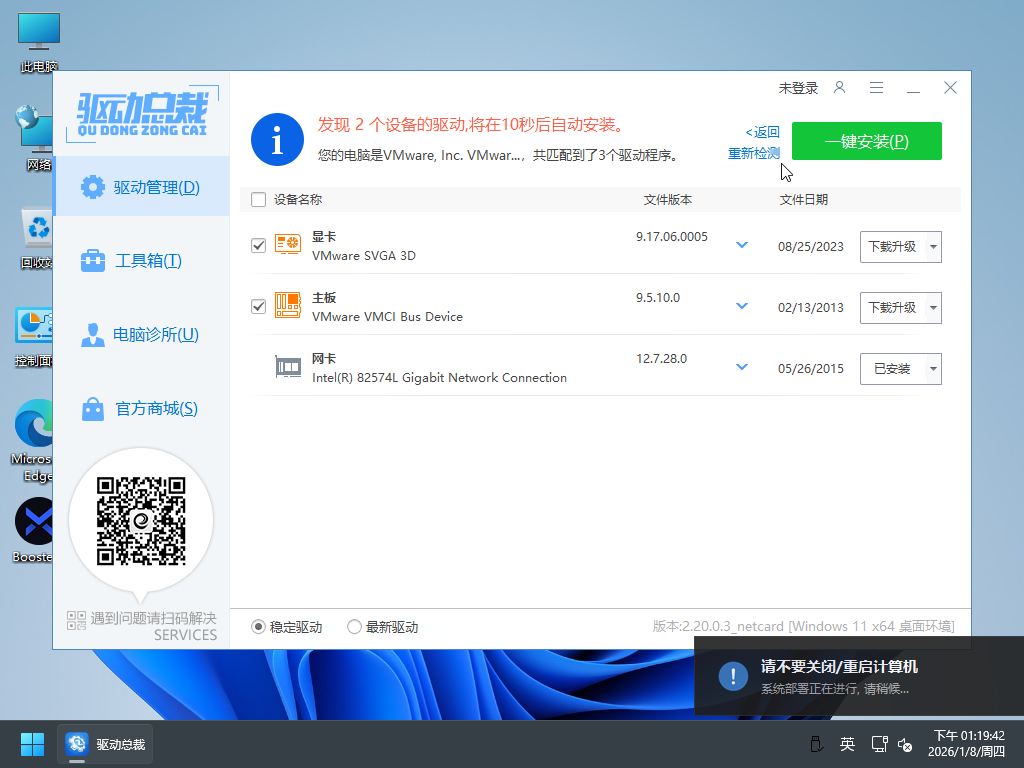The height and width of the screenshot is (768, 1024).
Task: Uncheck the 显卡 VMware SVGA 3D checkbox
Action: pyautogui.click(x=259, y=246)
